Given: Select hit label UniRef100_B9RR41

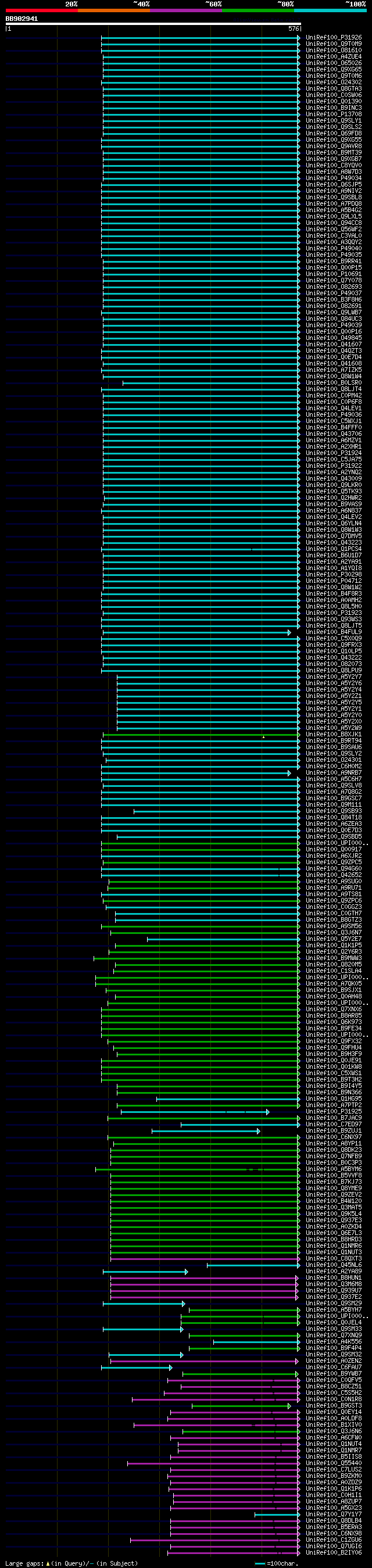Looking at the screenshot, I should point(334,261).
